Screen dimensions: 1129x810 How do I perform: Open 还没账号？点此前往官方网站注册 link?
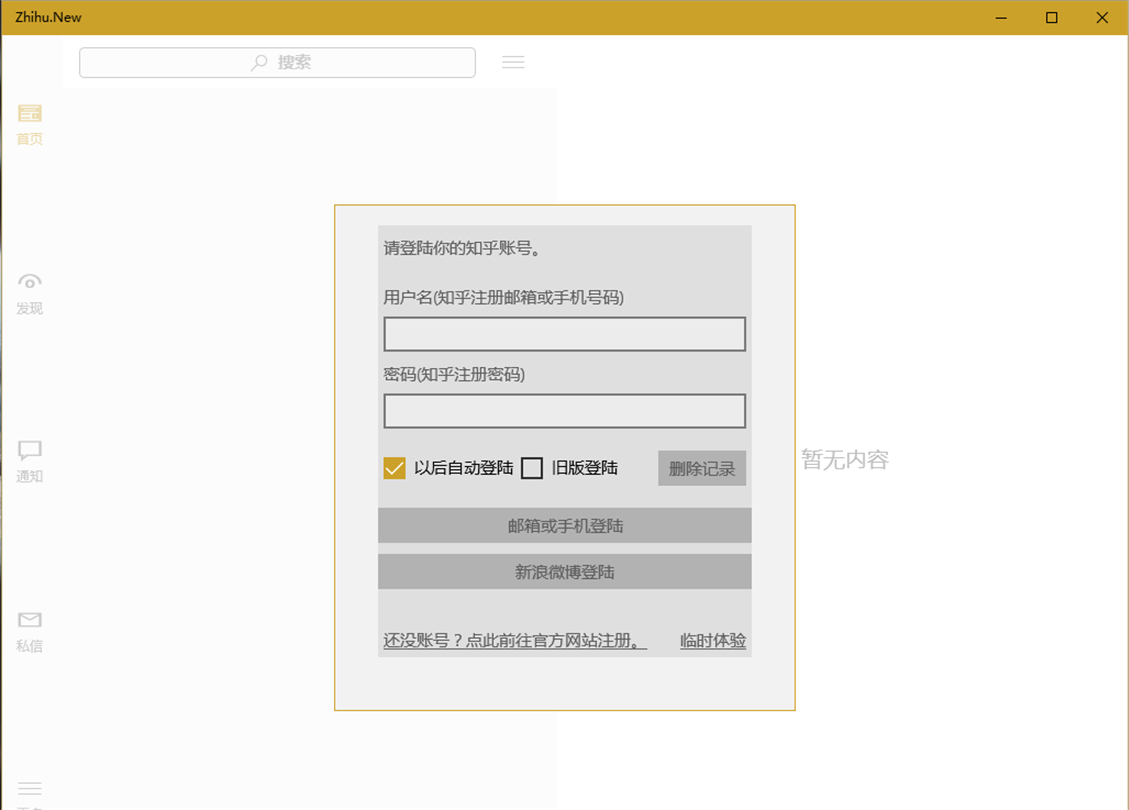pyautogui.click(x=515, y=641)
